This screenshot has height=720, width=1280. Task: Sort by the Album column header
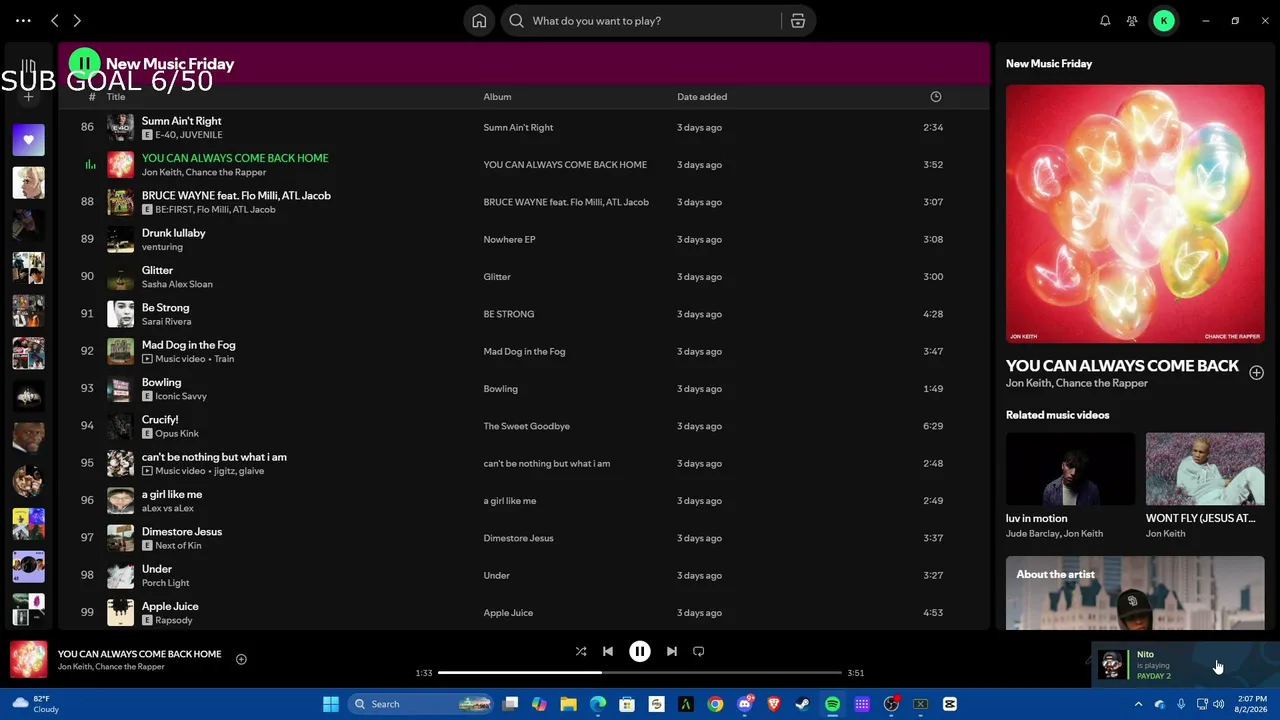[497, 97]
